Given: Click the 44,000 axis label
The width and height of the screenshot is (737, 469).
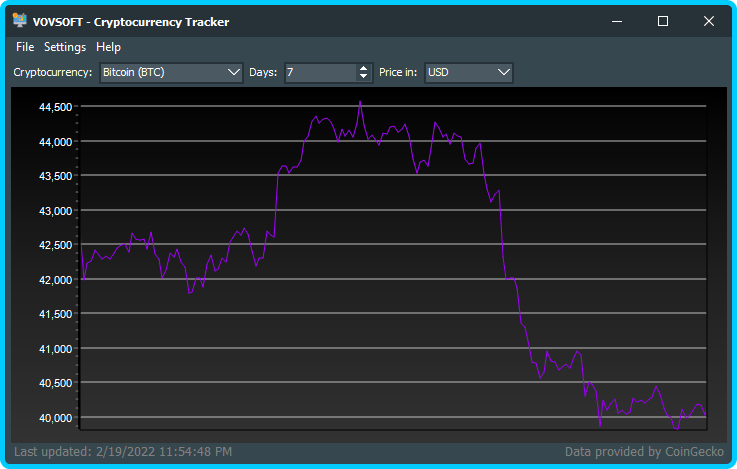Looking at the screenshot, I should (x=55, y=141).
